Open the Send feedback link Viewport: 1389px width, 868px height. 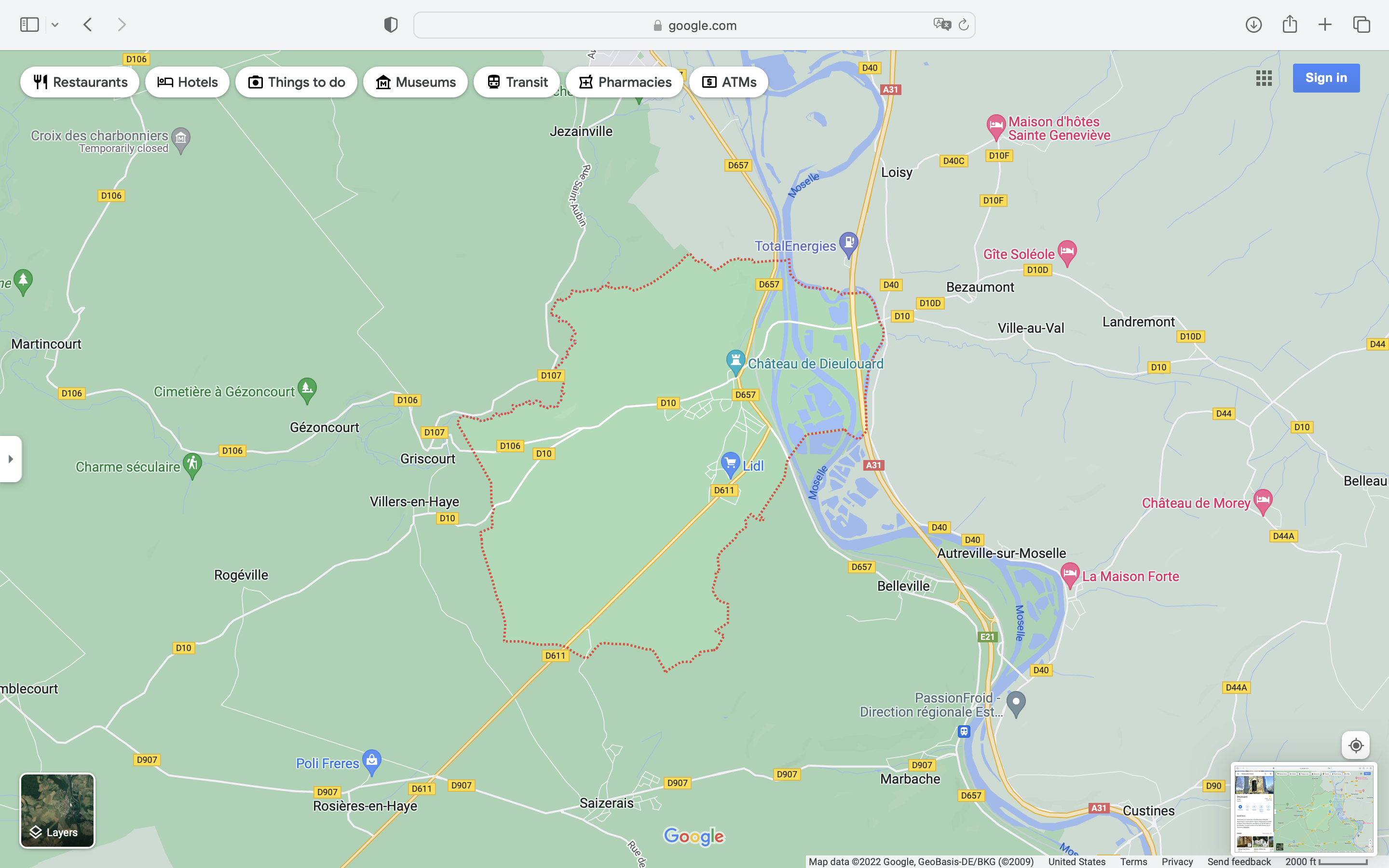1239,862
